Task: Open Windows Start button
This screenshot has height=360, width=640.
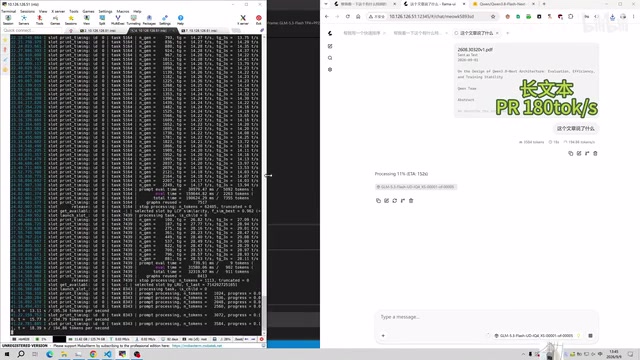Action: tap(7, 354)
